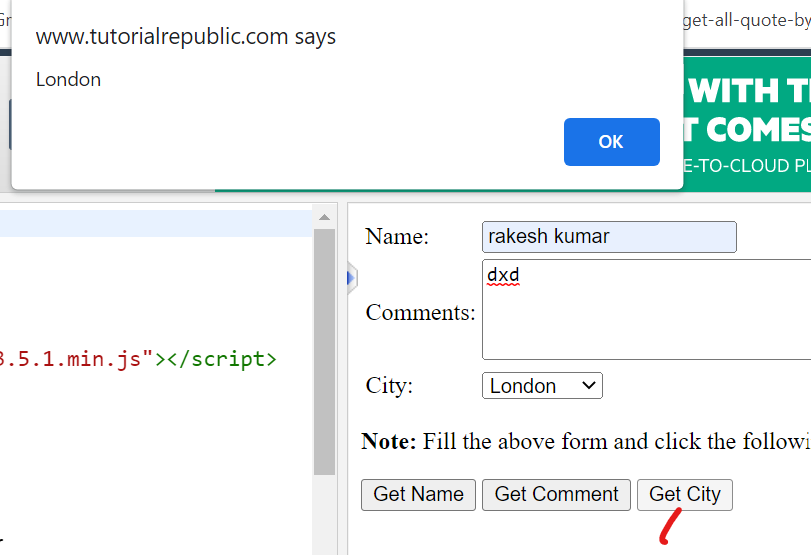Click the Comments: form label
The image size is (811, 555).
pyautogui.click(x=420, y=312)
